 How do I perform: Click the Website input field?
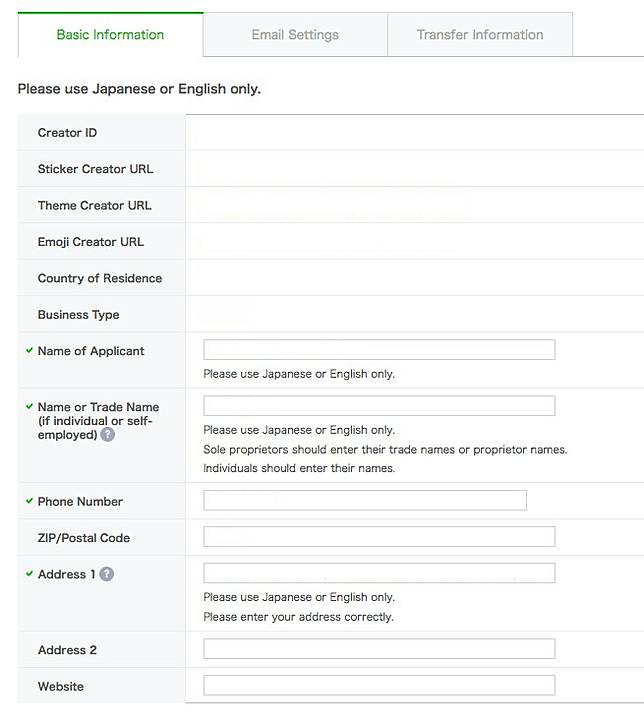(379, 686)
